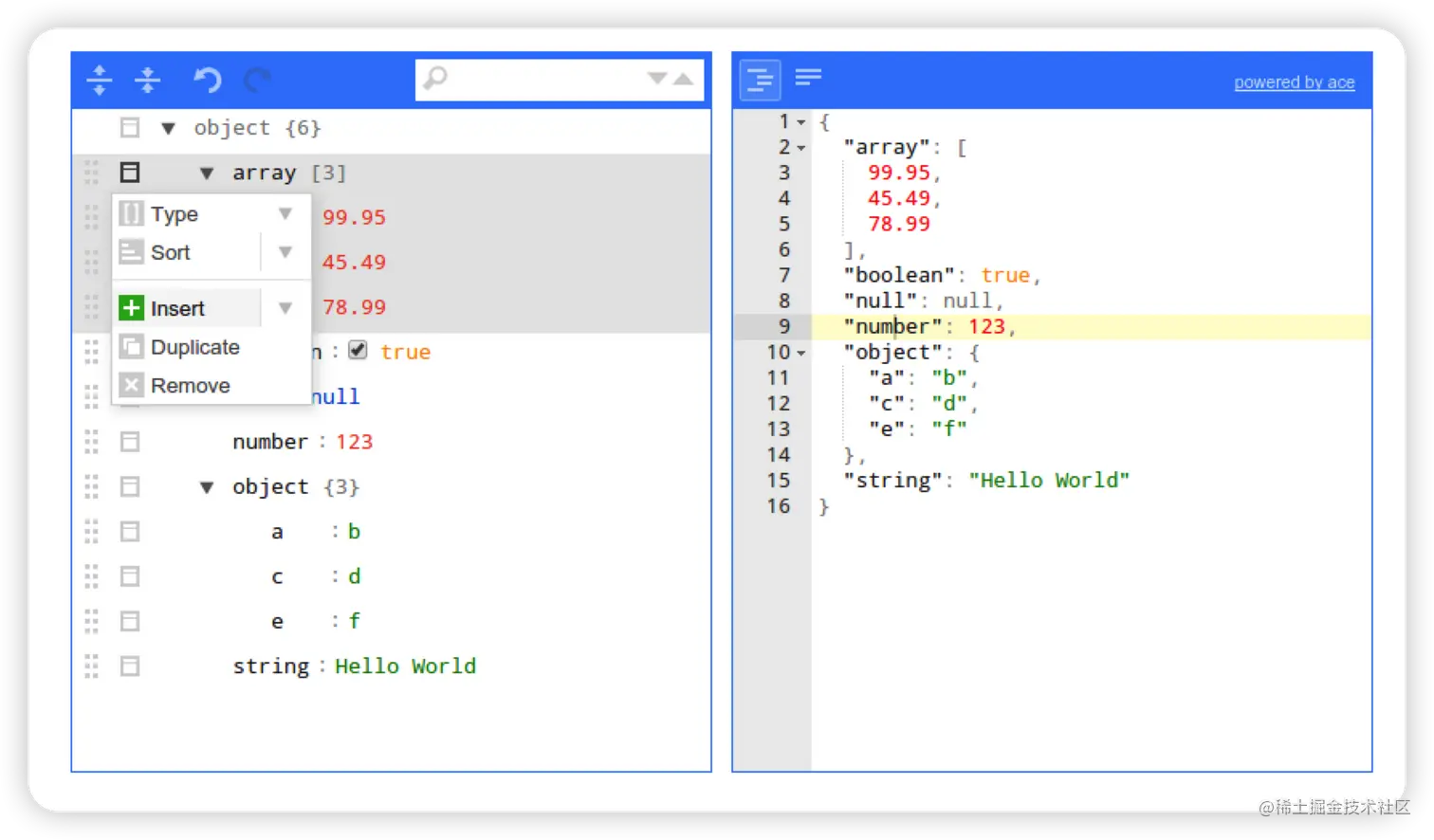Fold the array block at line 2

point(801,148)
